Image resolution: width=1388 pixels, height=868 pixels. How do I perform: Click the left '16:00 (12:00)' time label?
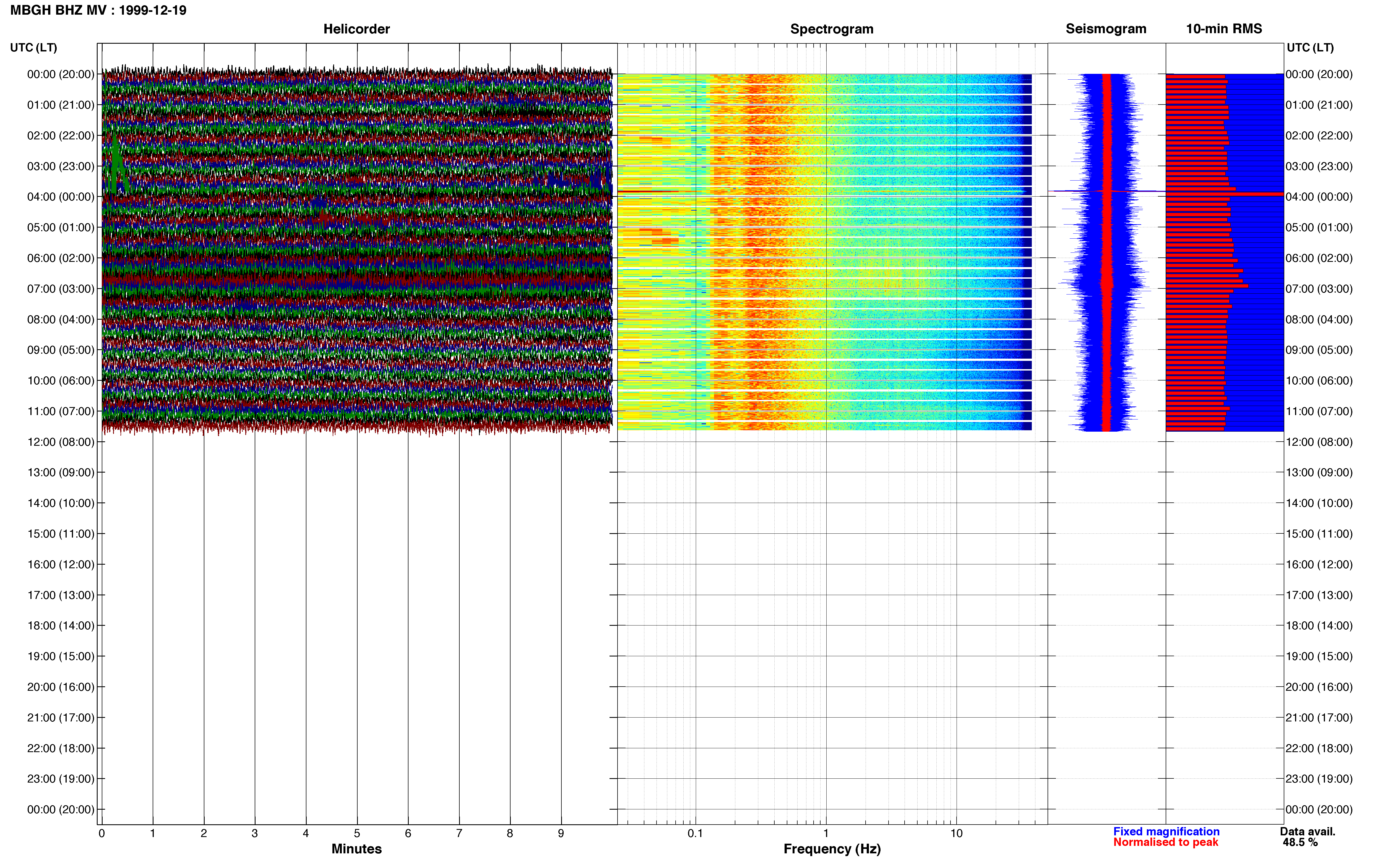pyautogui.click(x=60, y=564)
